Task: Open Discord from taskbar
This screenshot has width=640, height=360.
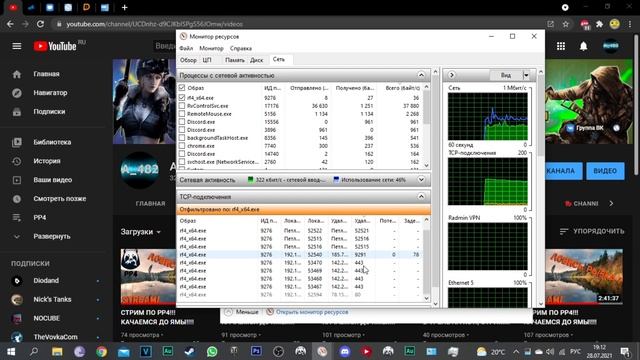Action: tap(345, 351)
